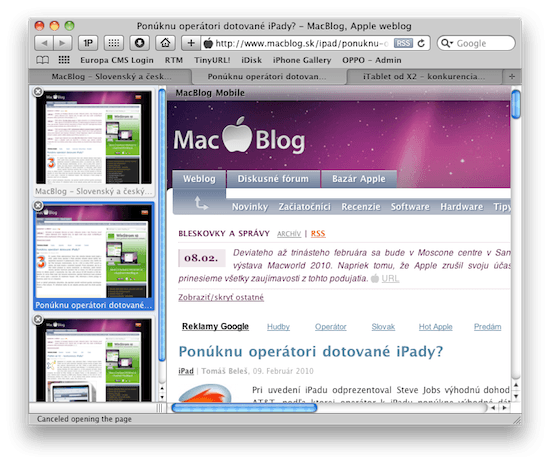Reload the current page

[x=422, y=43]
